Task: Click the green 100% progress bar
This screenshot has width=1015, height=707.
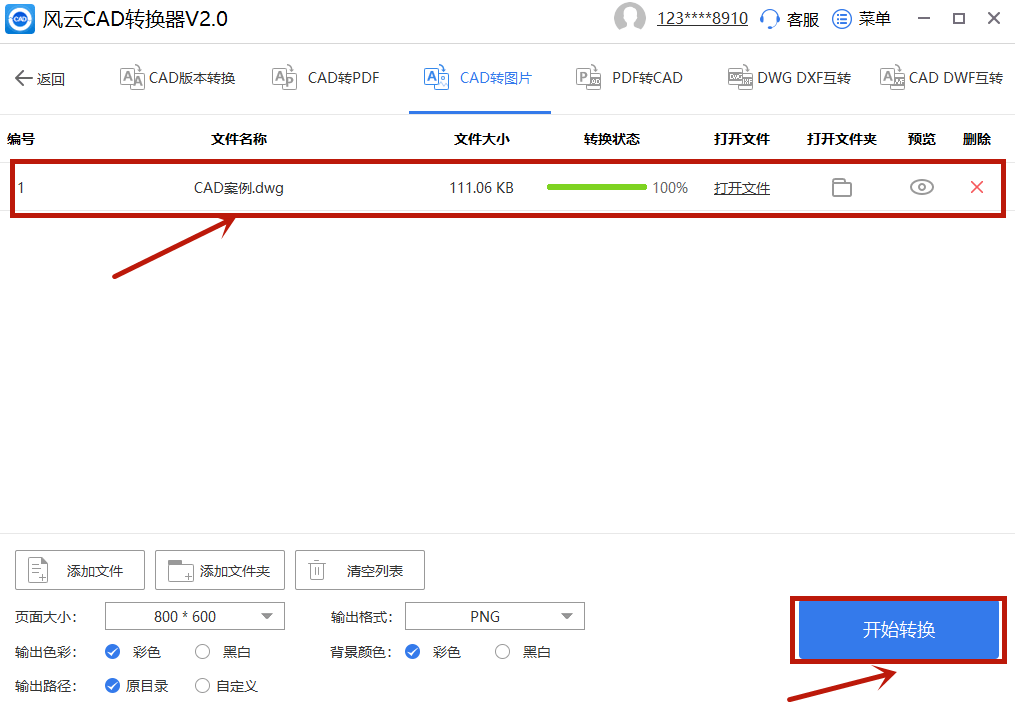Action: (597, 187)
